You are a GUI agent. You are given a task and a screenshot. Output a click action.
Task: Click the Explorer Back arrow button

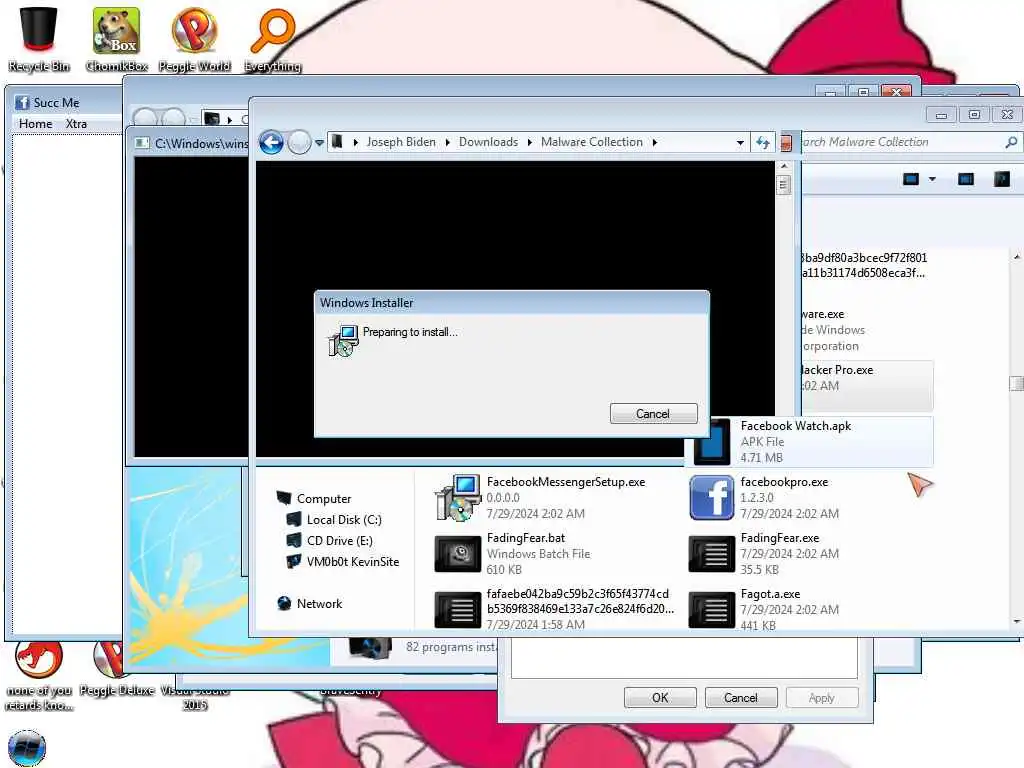coord(271,142)
